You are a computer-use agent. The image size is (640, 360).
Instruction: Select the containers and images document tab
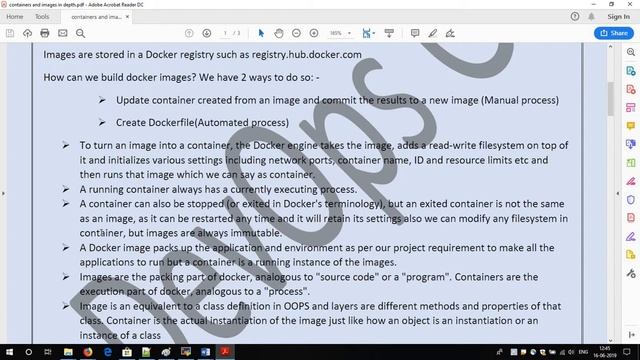[96, 17]
